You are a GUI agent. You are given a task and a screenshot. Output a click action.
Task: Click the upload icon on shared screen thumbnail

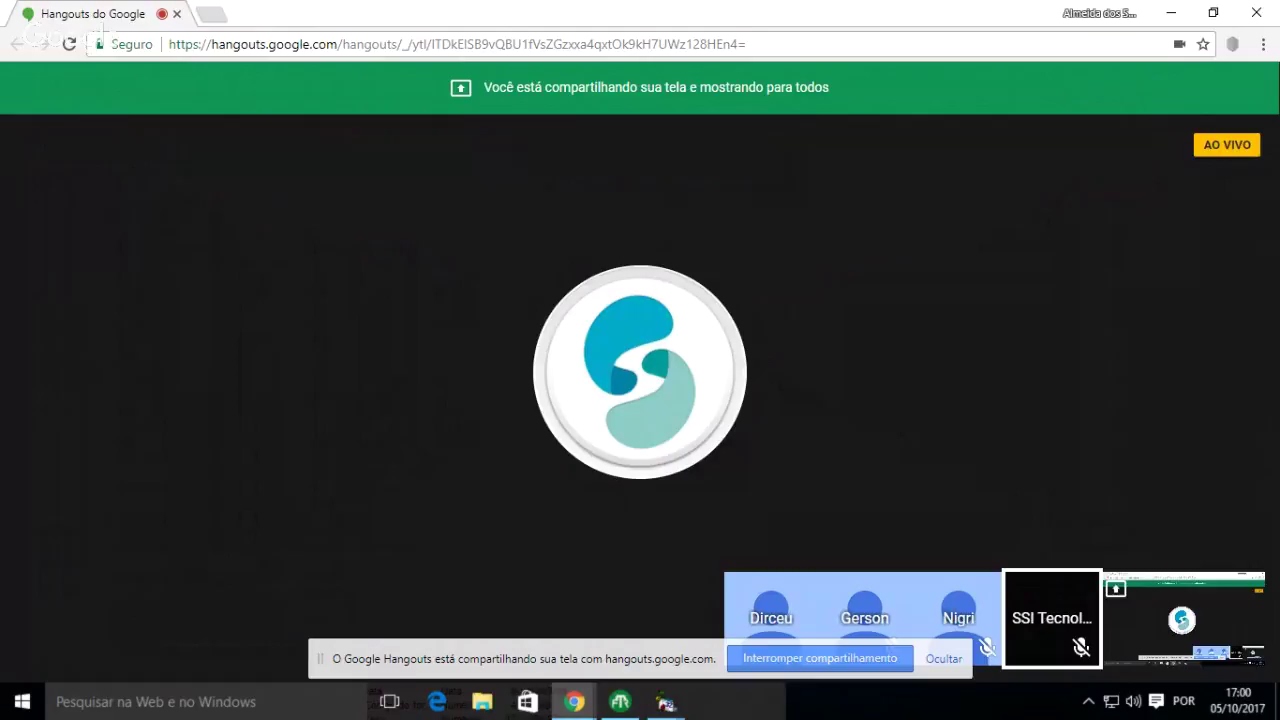pos(1116,589)
